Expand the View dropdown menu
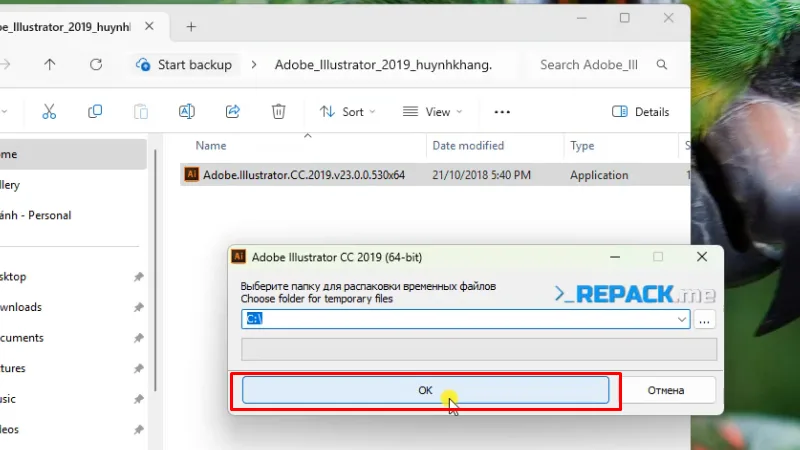Image resolution: width=800 pixels, height=450 pixels. coord(432,112)
